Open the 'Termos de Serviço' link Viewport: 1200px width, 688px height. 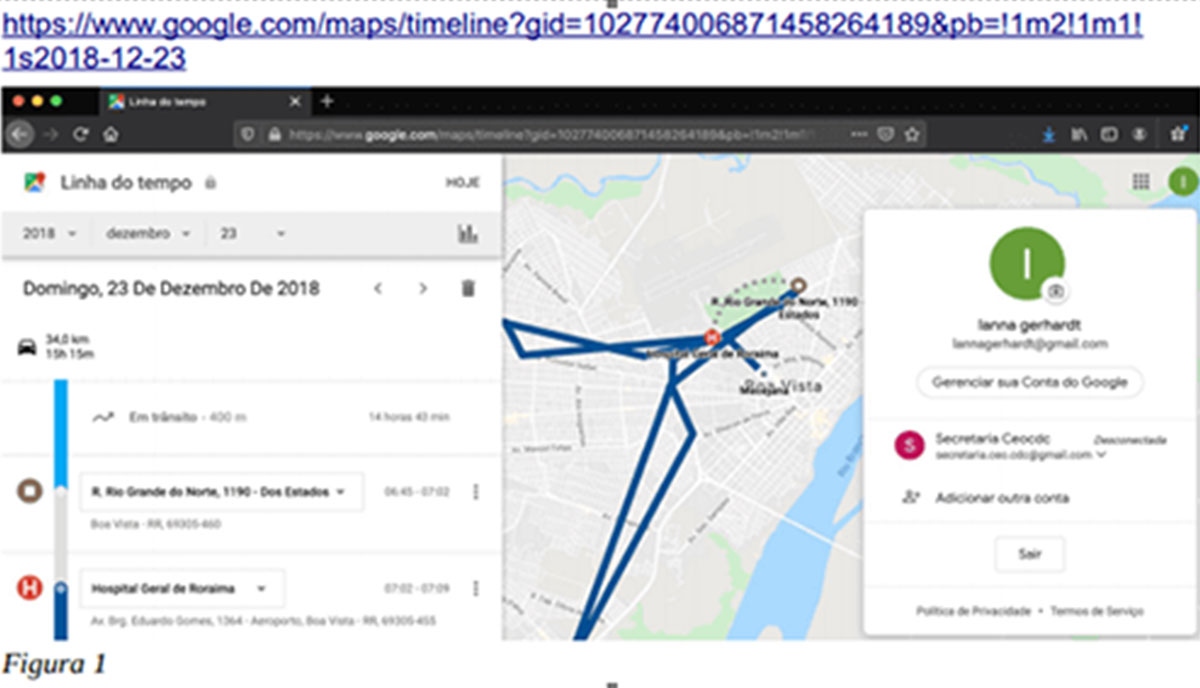1096,611
